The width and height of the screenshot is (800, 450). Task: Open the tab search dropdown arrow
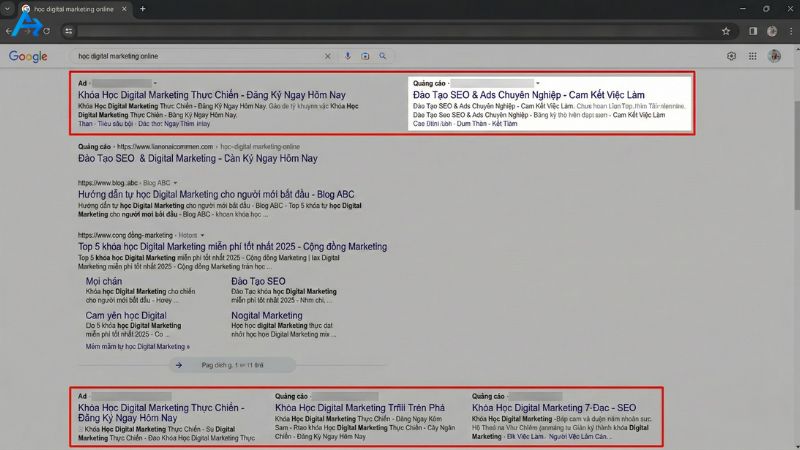click(7, 9)
